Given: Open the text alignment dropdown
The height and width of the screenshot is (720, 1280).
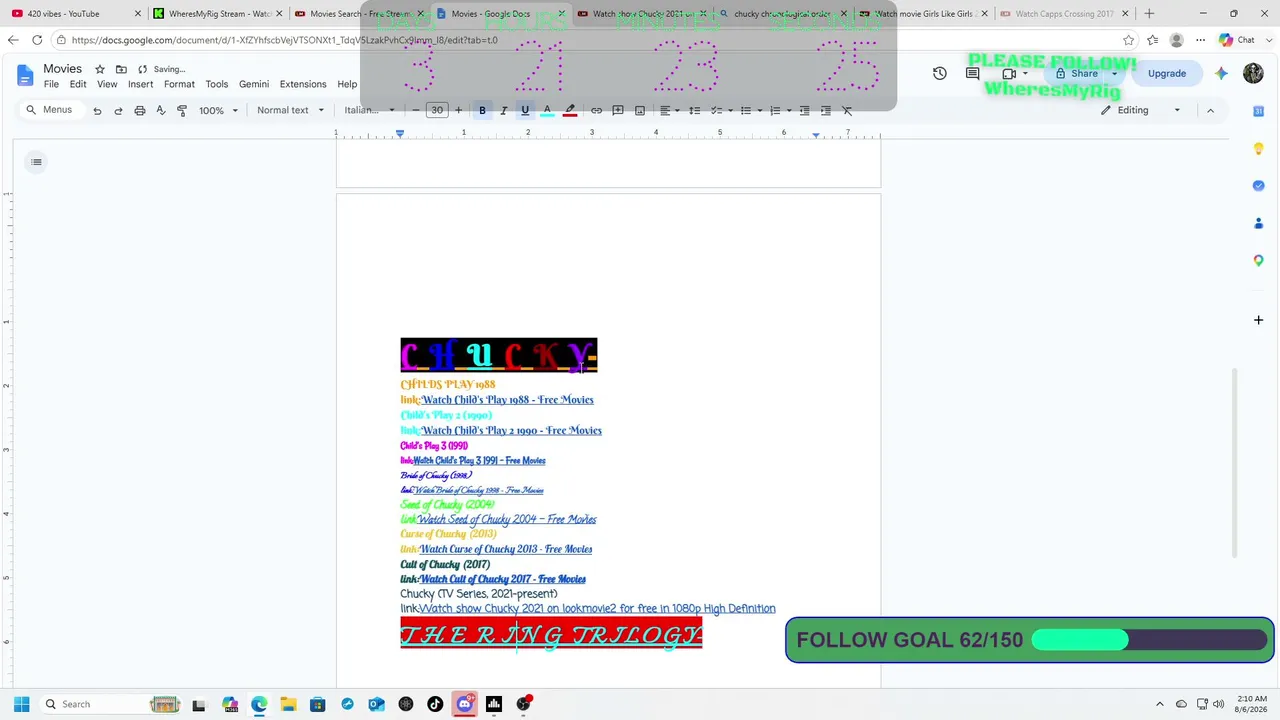Looking at the screenshot, I should [x=670, y=110].
